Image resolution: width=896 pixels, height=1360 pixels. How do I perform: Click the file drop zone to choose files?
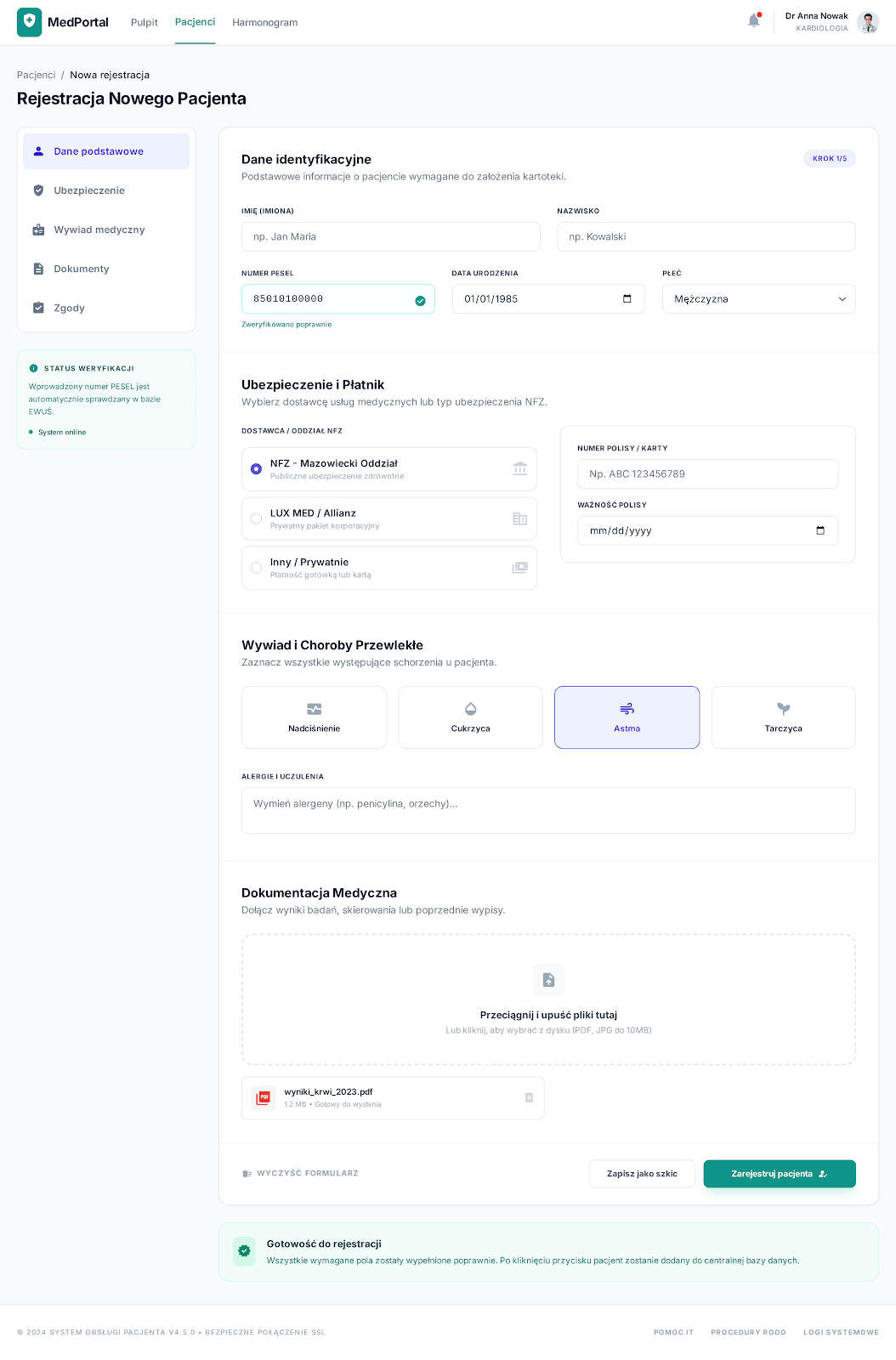pyautogui.click(x=548, y=1000)
